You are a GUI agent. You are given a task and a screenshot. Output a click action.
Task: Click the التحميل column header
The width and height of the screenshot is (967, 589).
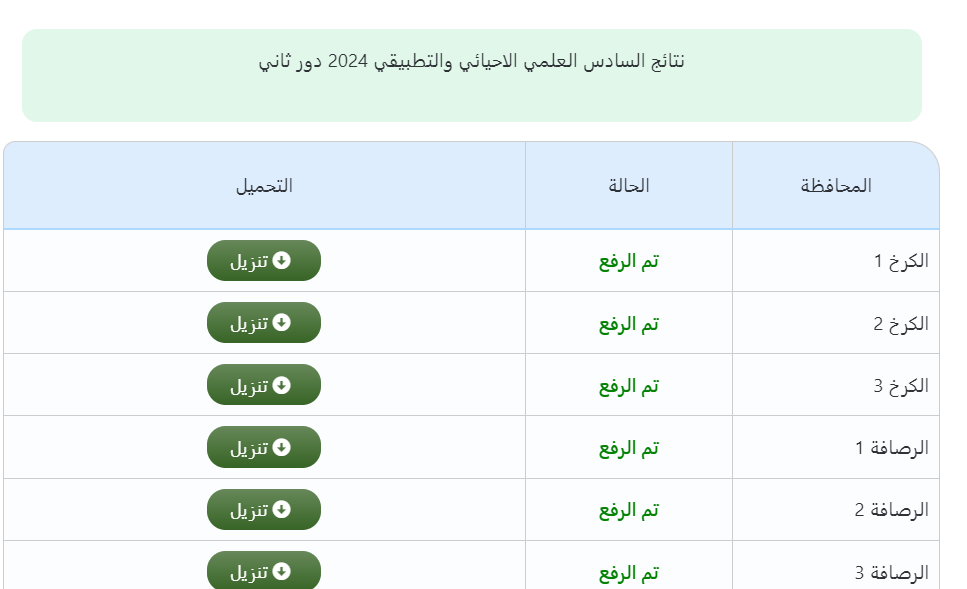(x=264, y=186)
